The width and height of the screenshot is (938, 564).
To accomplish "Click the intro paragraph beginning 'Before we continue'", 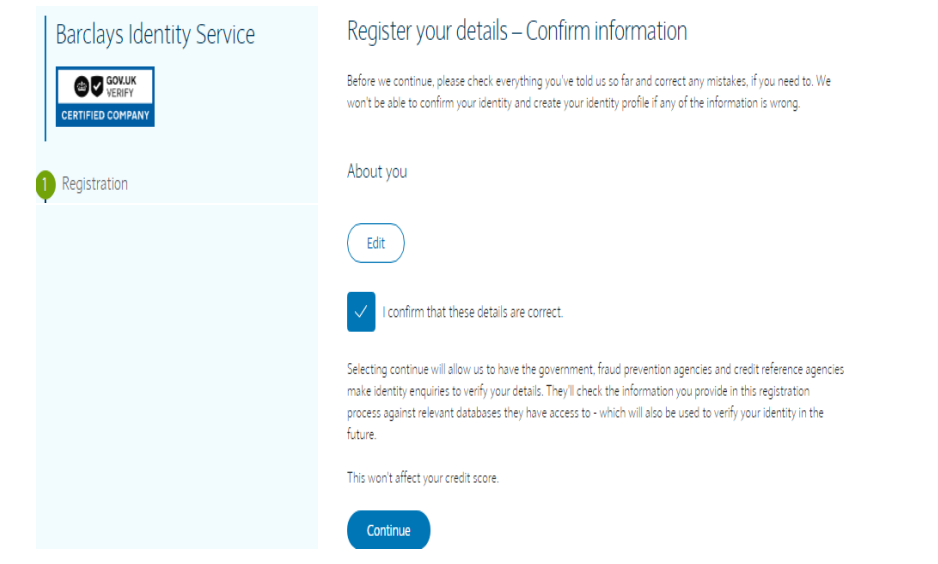I will [x=588, y=92].
